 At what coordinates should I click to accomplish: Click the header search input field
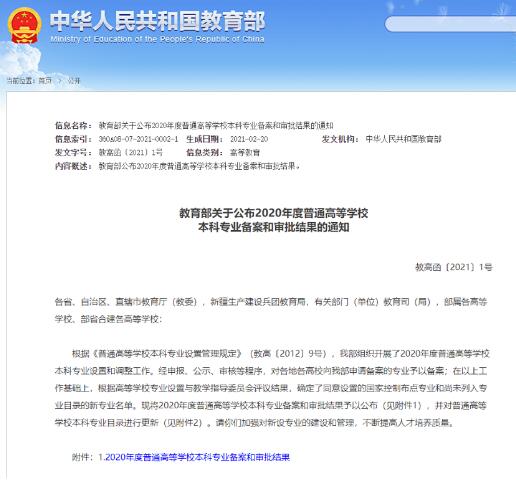click(450, 24)
